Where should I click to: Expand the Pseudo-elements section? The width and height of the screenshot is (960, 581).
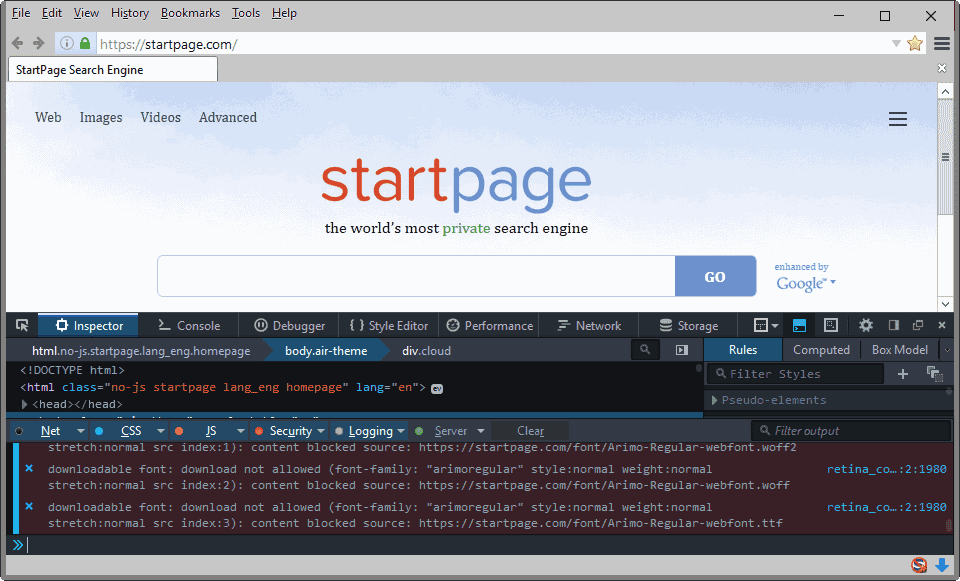(x=714, y=400)
